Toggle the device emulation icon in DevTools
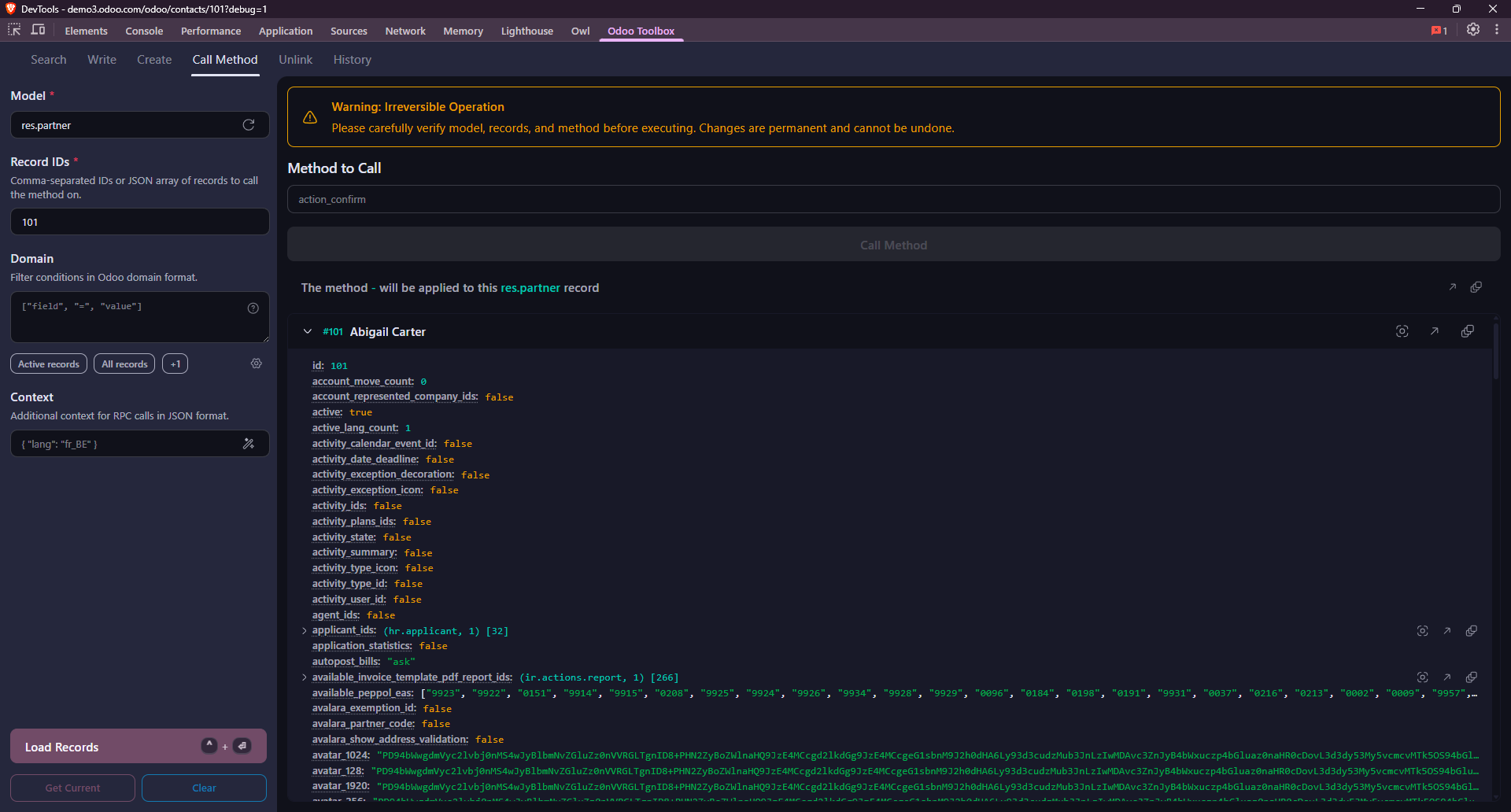This screenshot has height=812, width=1511. 38,30
